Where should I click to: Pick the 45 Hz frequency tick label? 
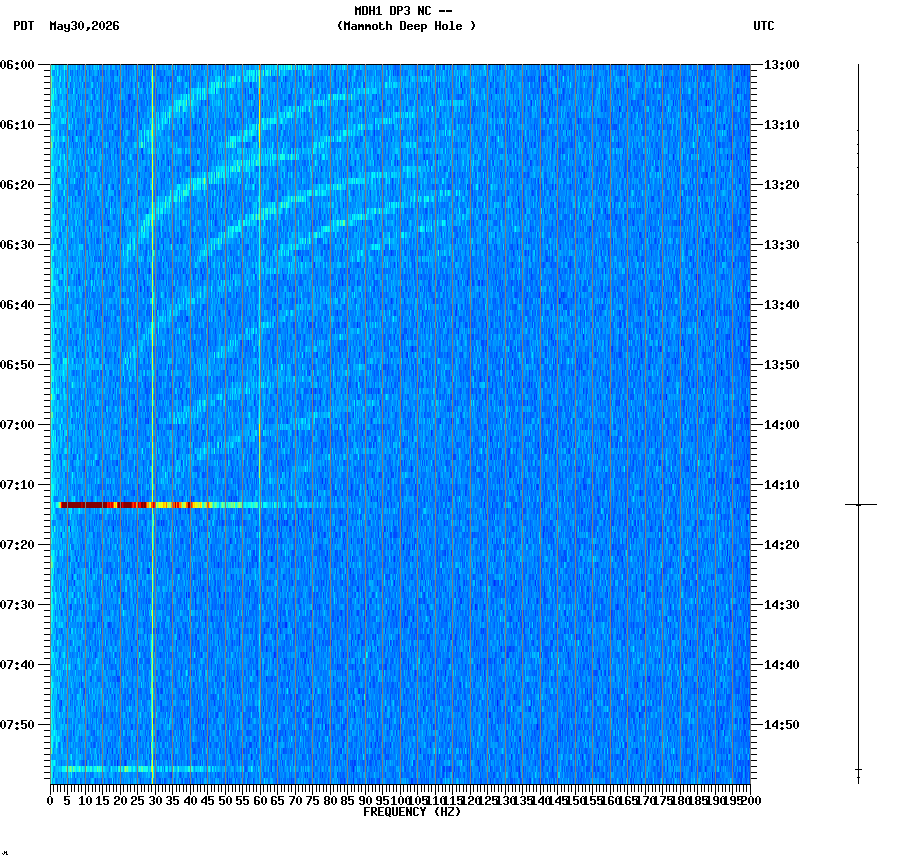tap(208, 801)
